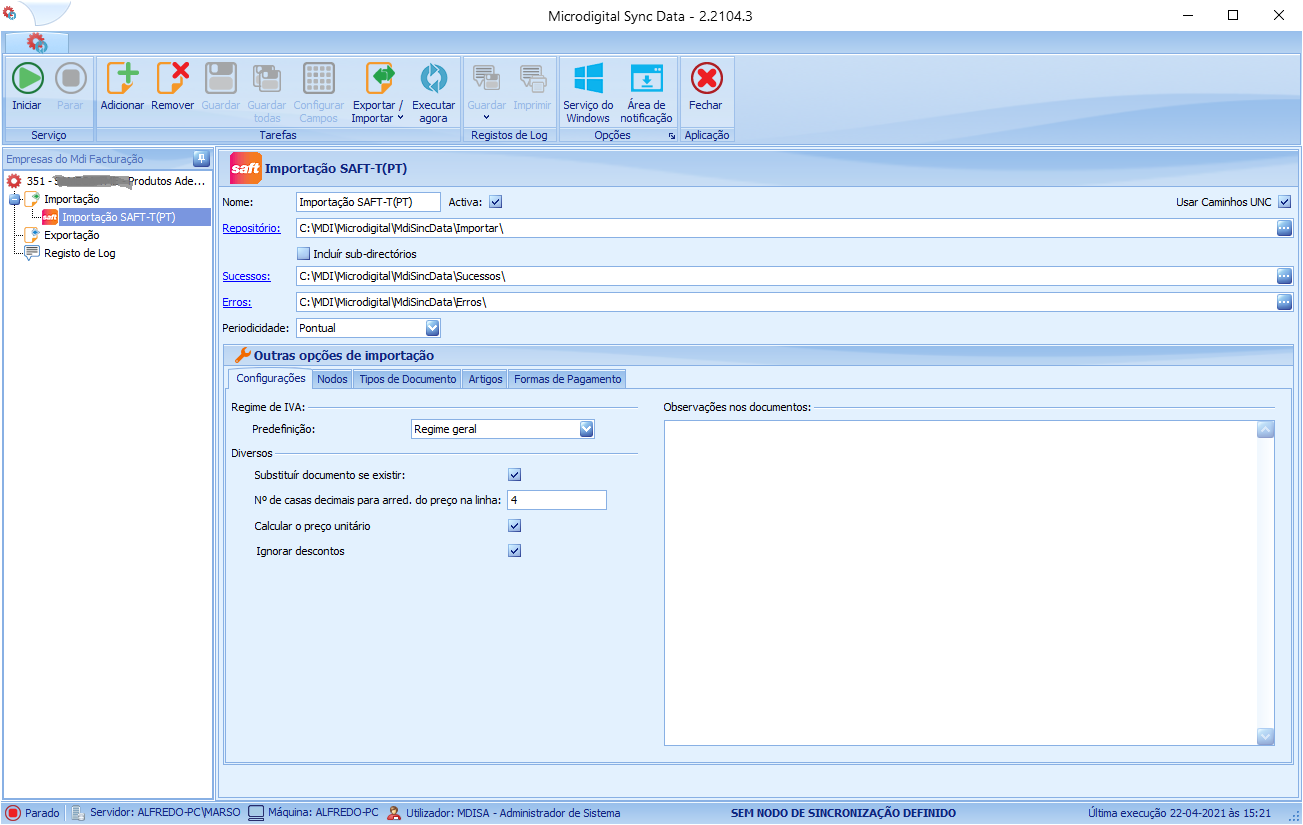Click the Sucessos path field
The image size is (1303, 825).
pyautogui.click(x=785, y=276)
